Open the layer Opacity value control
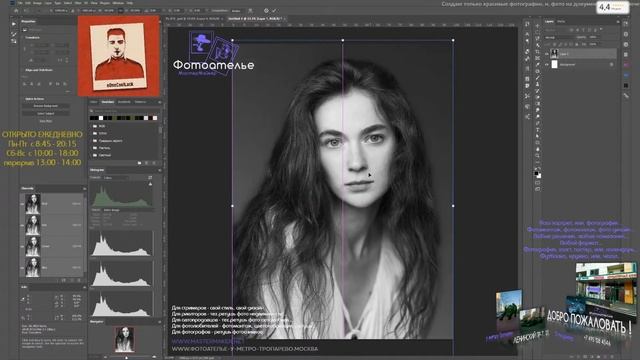This screenshot has height=360, width=640. click(593, 37)
